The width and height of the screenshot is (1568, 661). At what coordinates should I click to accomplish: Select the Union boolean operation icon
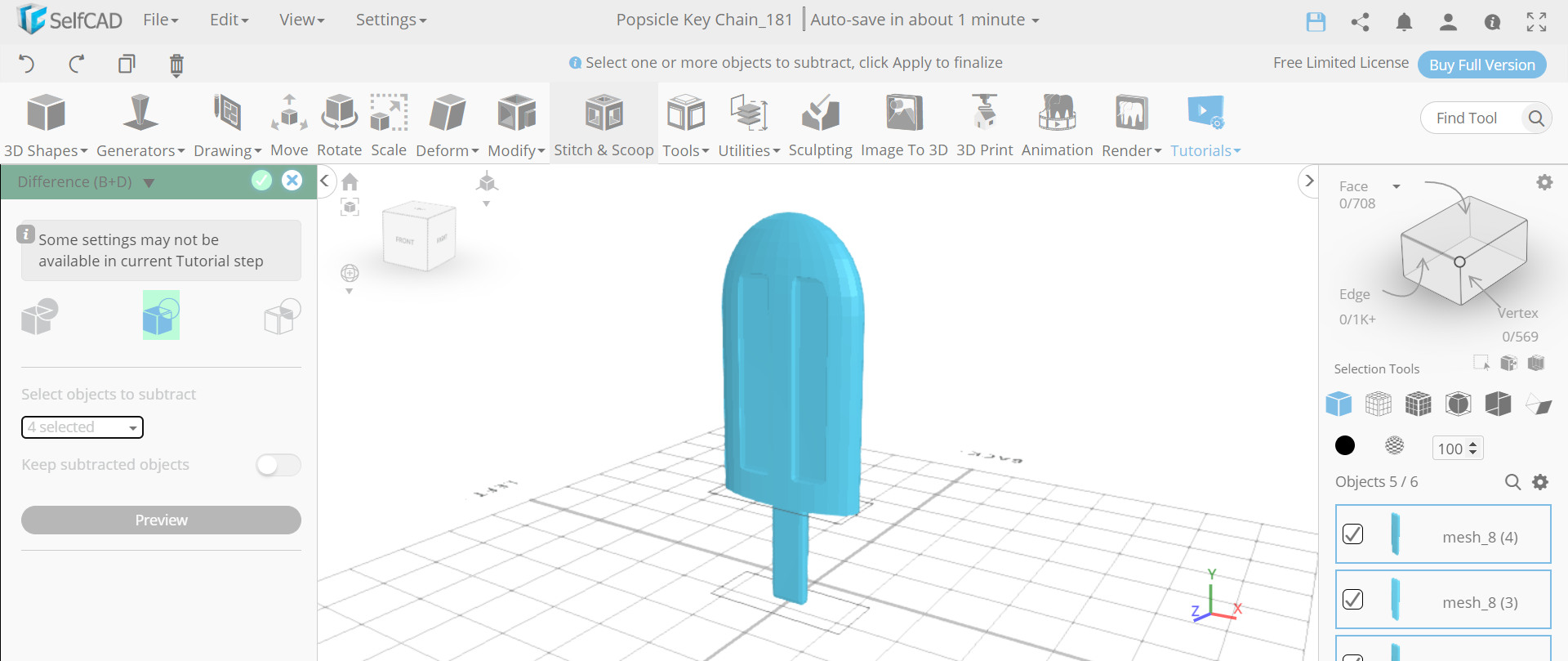(x=39, y=316)
